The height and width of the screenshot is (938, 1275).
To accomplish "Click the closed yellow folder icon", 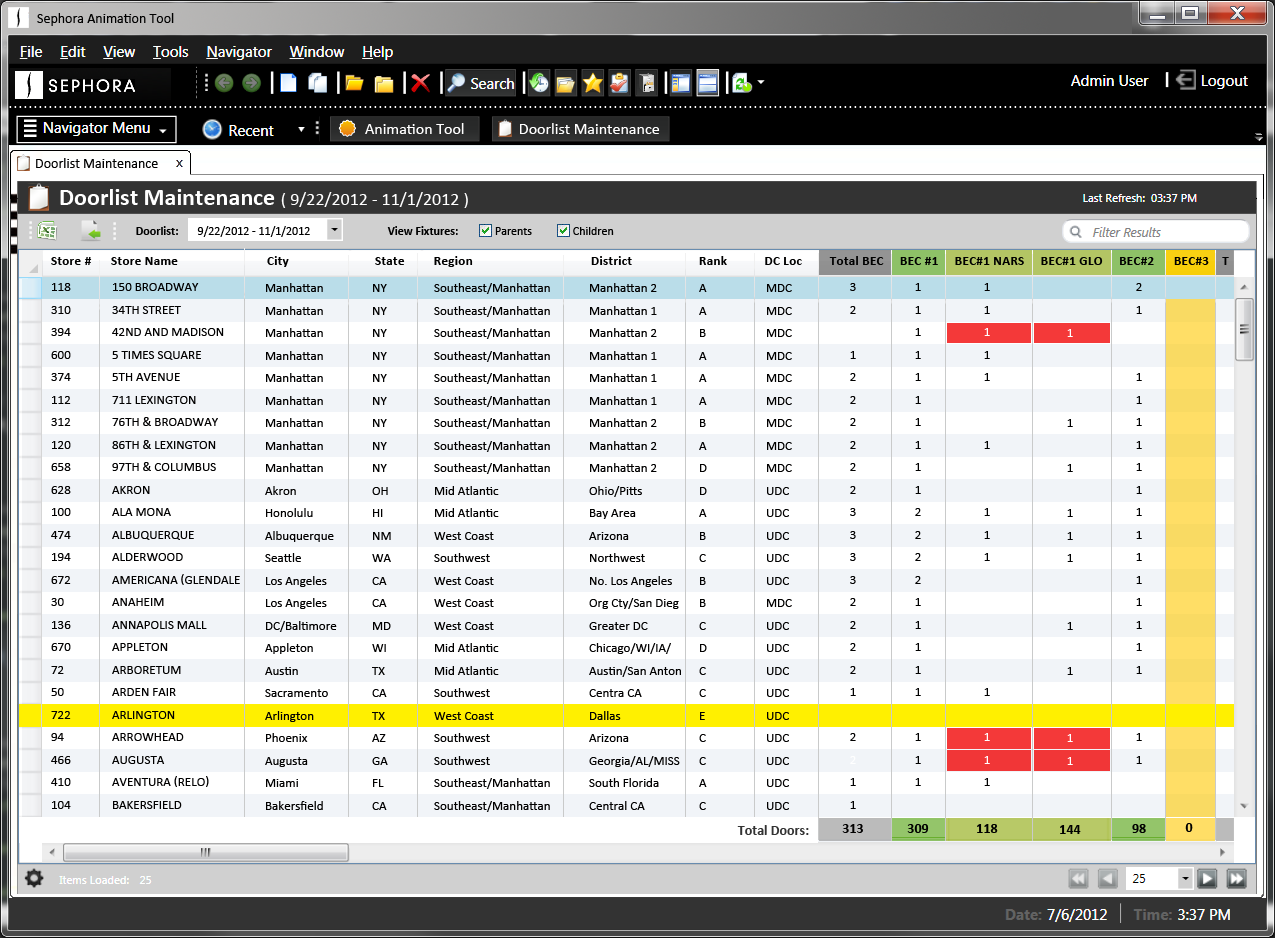I will pos(383,83).
